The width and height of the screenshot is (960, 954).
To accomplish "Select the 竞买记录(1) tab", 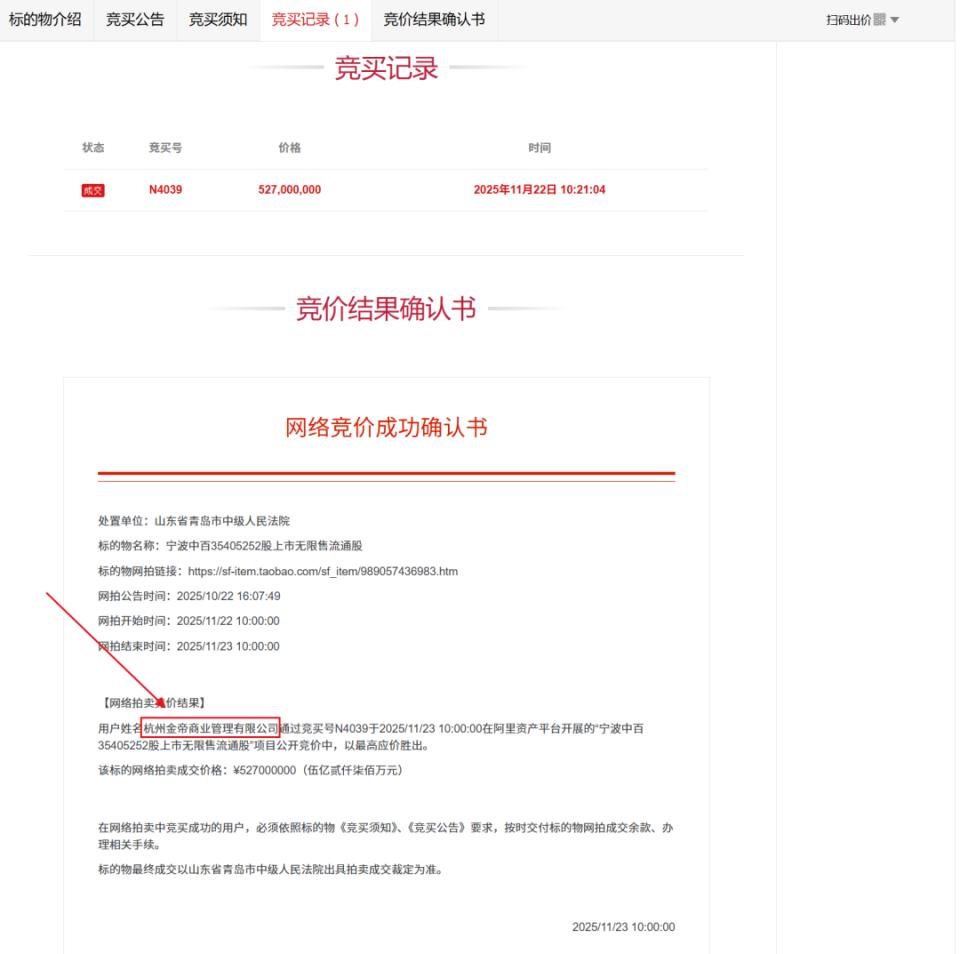I will (315, 20).
